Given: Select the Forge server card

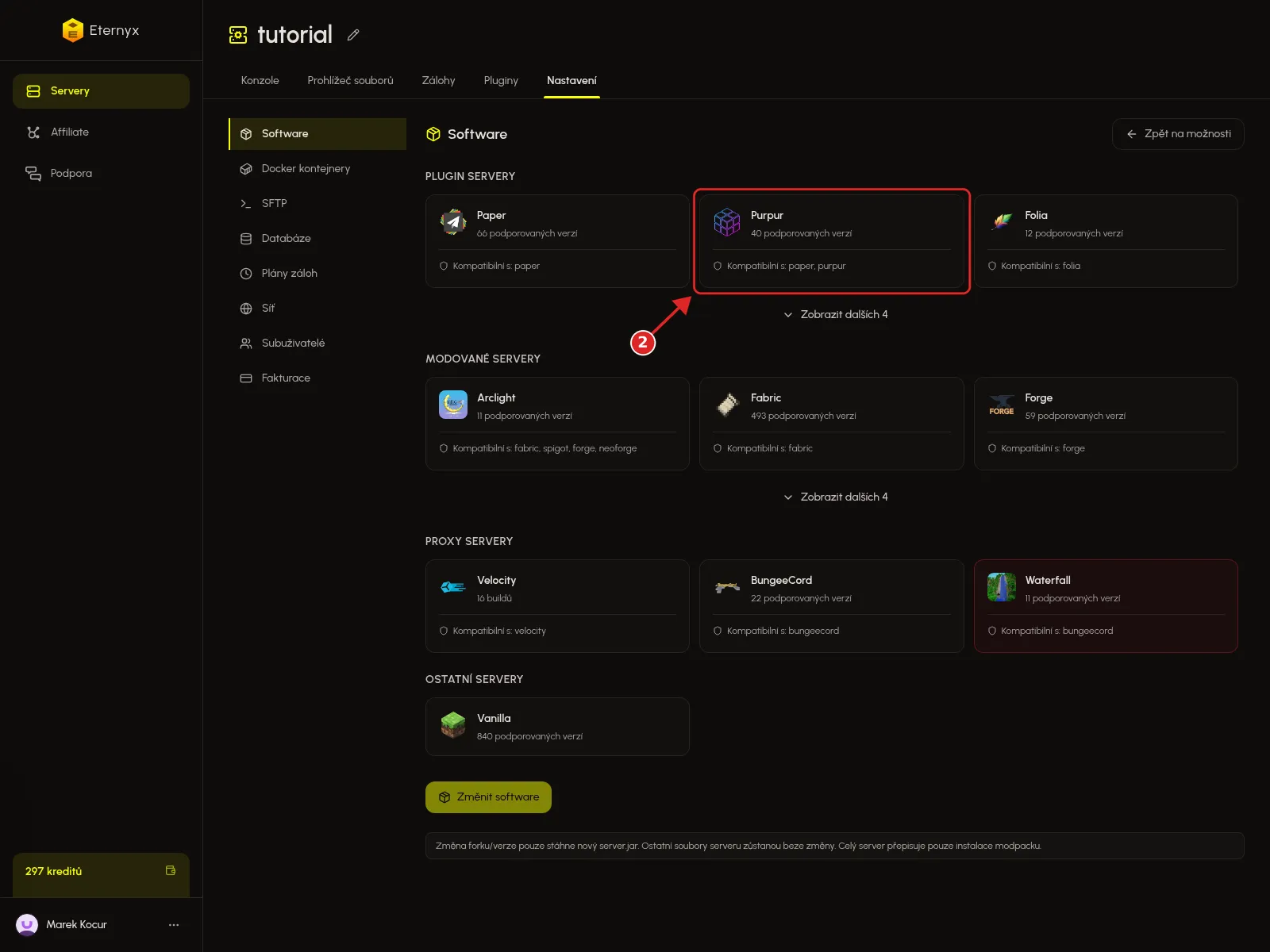Looking at the screenshot, I should [1106, 424].
